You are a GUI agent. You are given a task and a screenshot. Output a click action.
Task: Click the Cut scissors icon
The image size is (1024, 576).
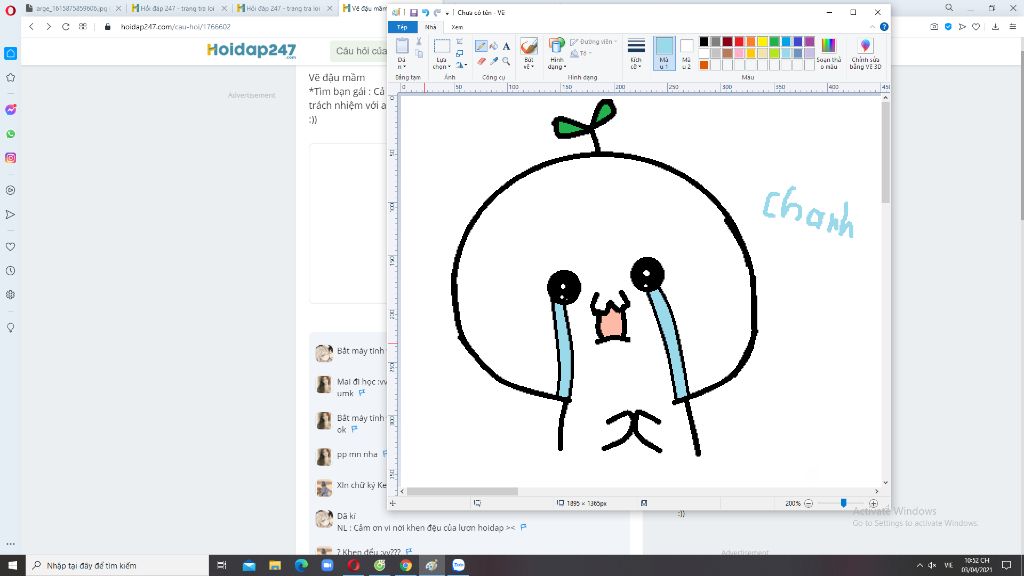419,42
